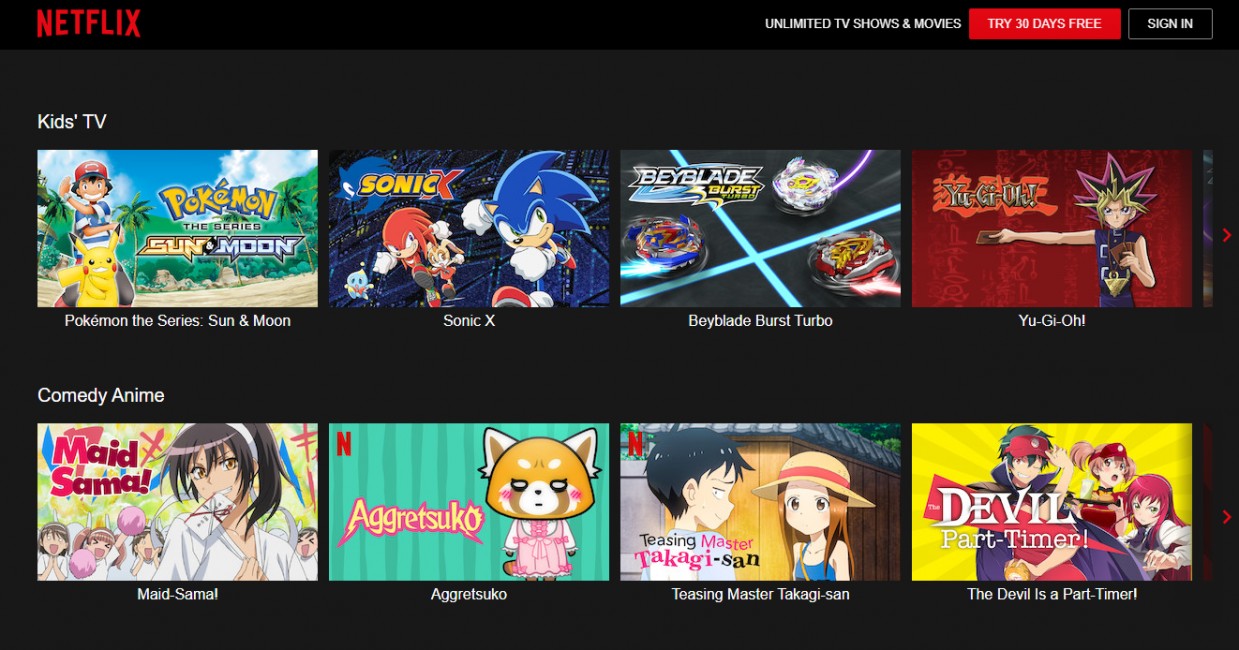
Task: Open the Beyblade Burst Turbo thumbnail
Action: pos(760,228)
